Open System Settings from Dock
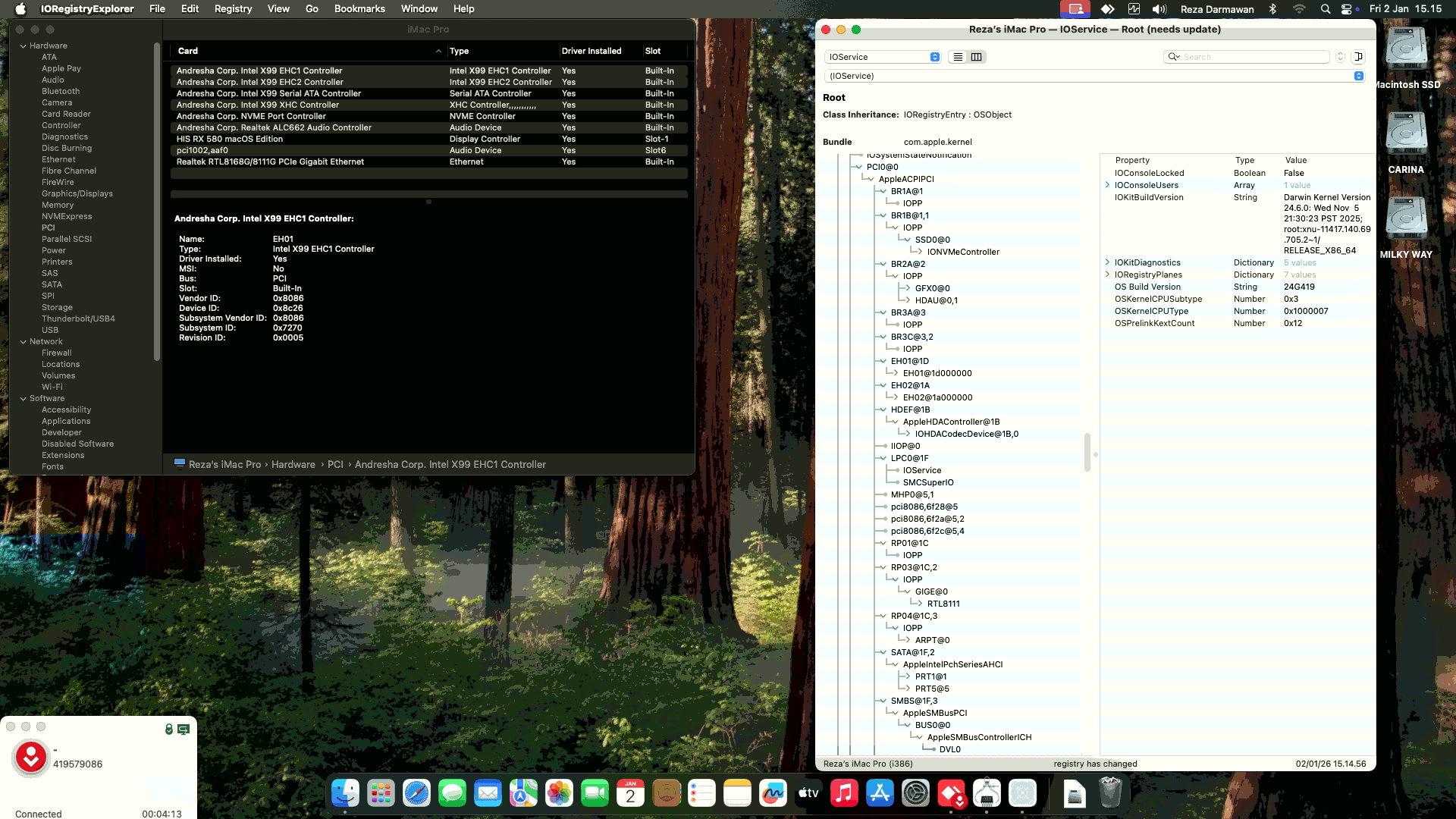Viewport: 1456px width, 819px height. pyautogui.click(x=915, y=794)
